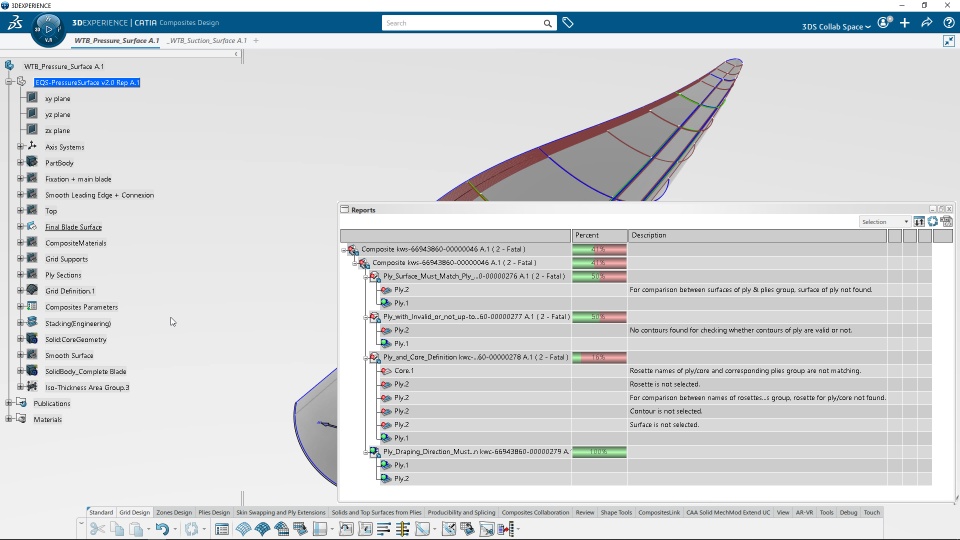Image resolution: width=960 pixels, height=540 pixels.
Task: Click the Share arrow icon in top bar
Action: tap(926, 23)
